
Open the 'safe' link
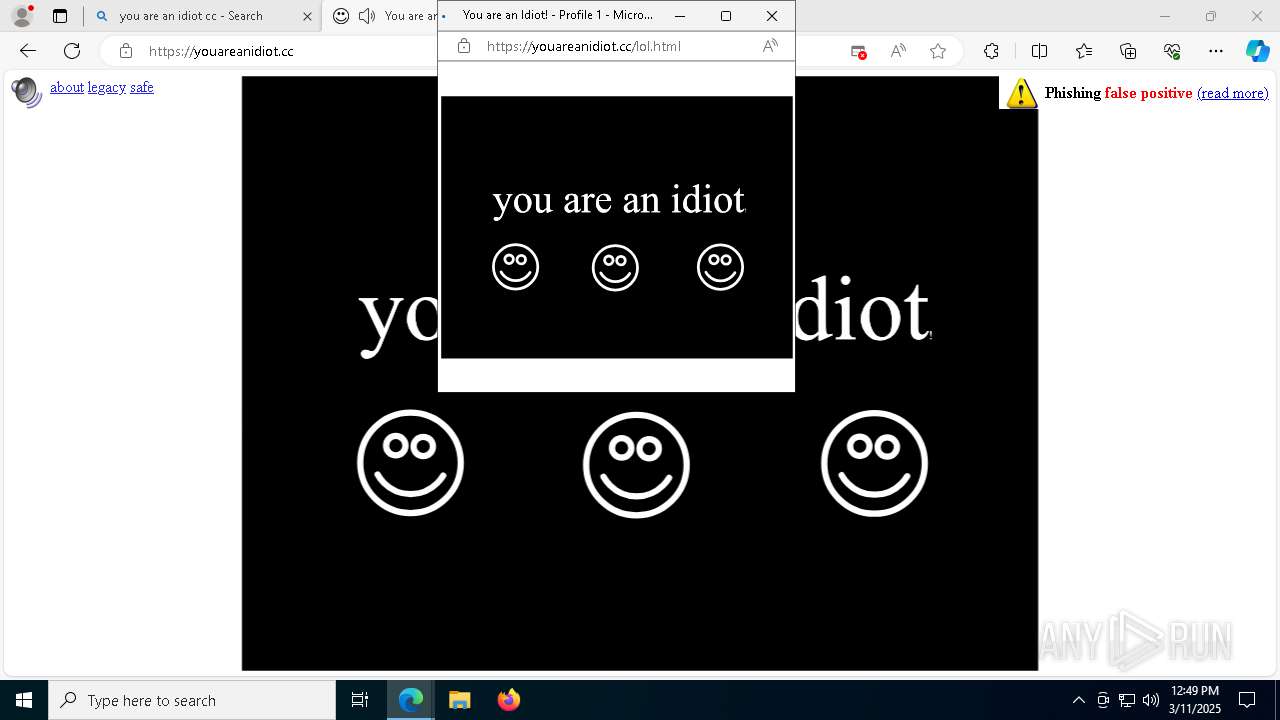142,88
